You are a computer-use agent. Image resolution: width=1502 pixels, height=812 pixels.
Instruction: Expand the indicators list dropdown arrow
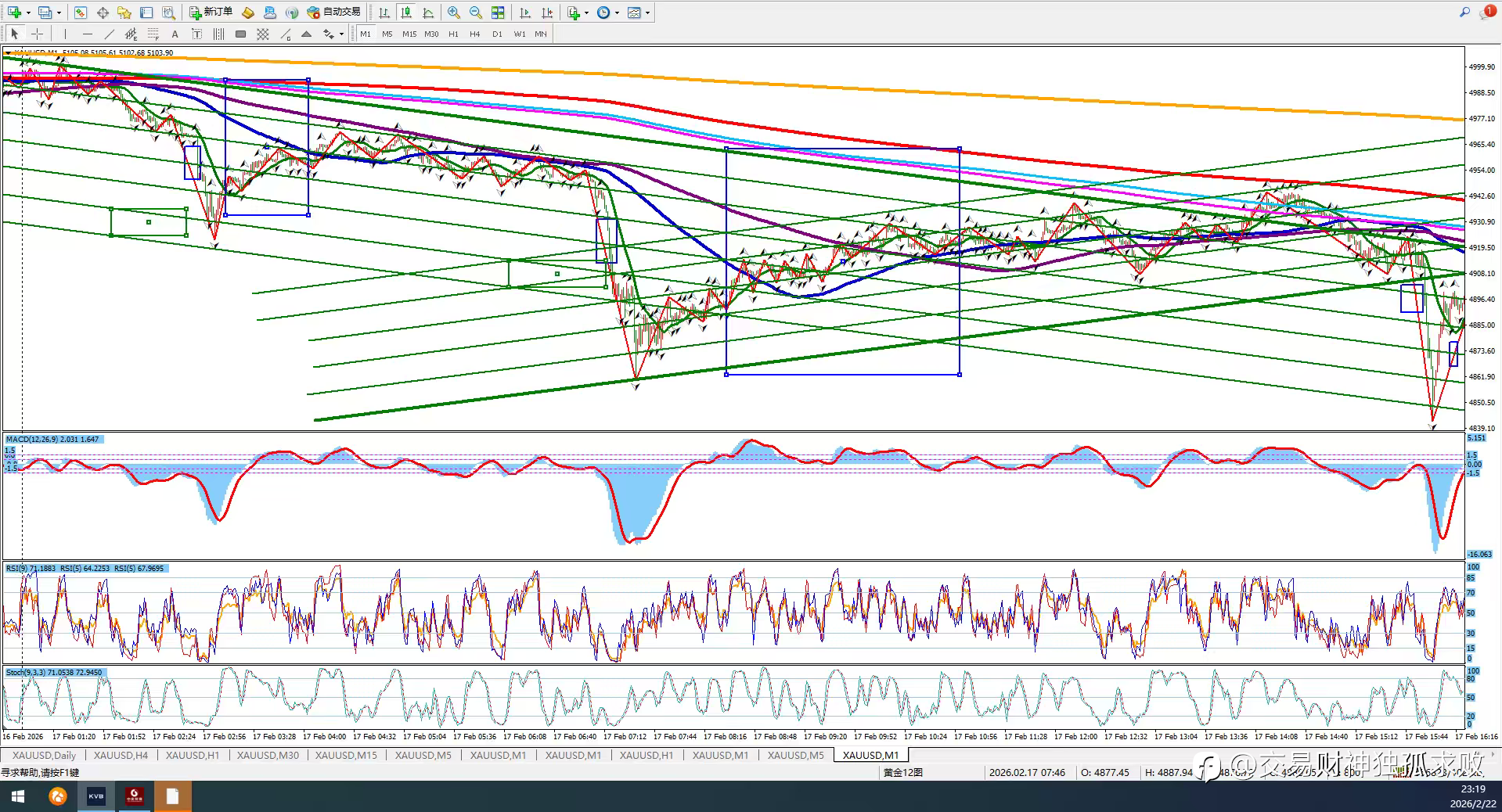point(586,13)
